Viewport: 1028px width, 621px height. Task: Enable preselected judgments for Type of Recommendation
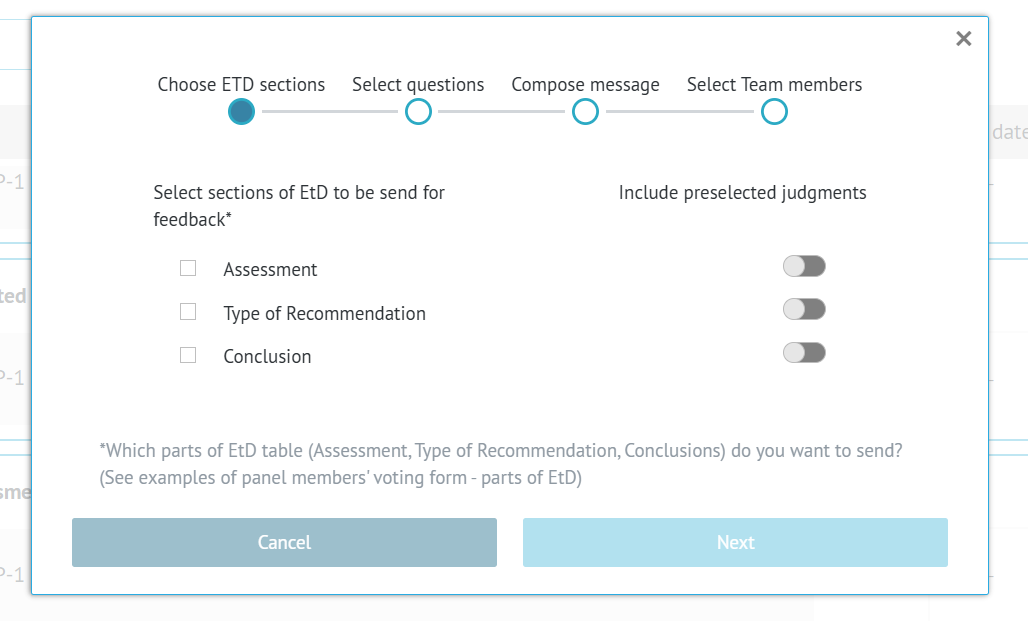click(x=804, y=309)
